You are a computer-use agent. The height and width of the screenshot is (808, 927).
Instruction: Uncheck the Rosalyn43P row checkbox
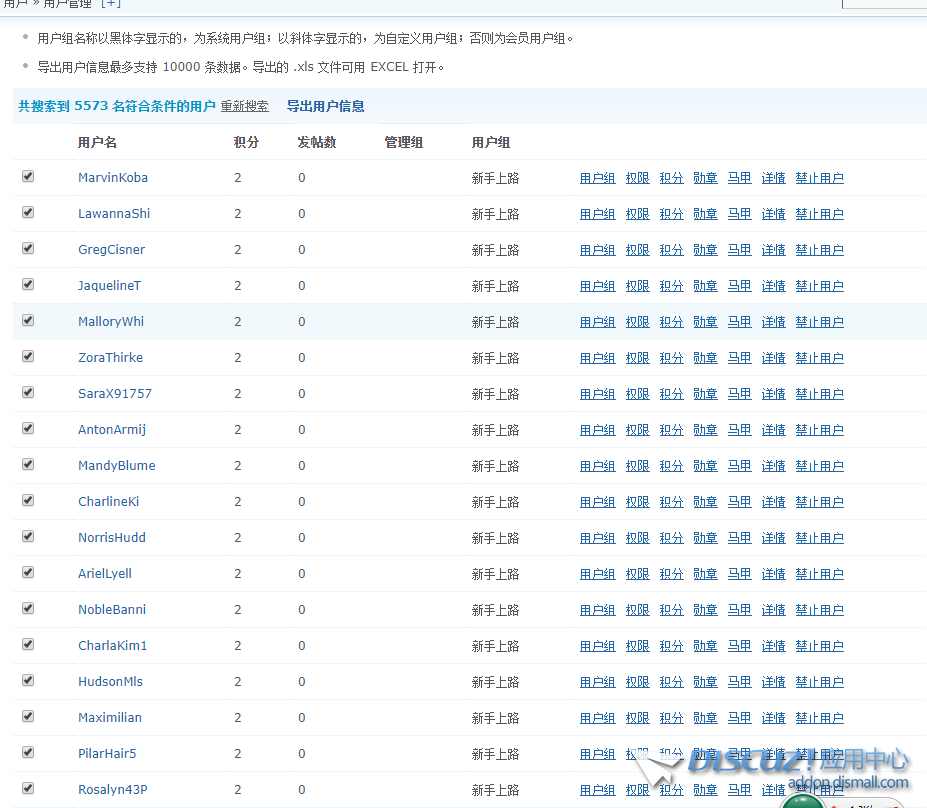[x=28, y=788]
